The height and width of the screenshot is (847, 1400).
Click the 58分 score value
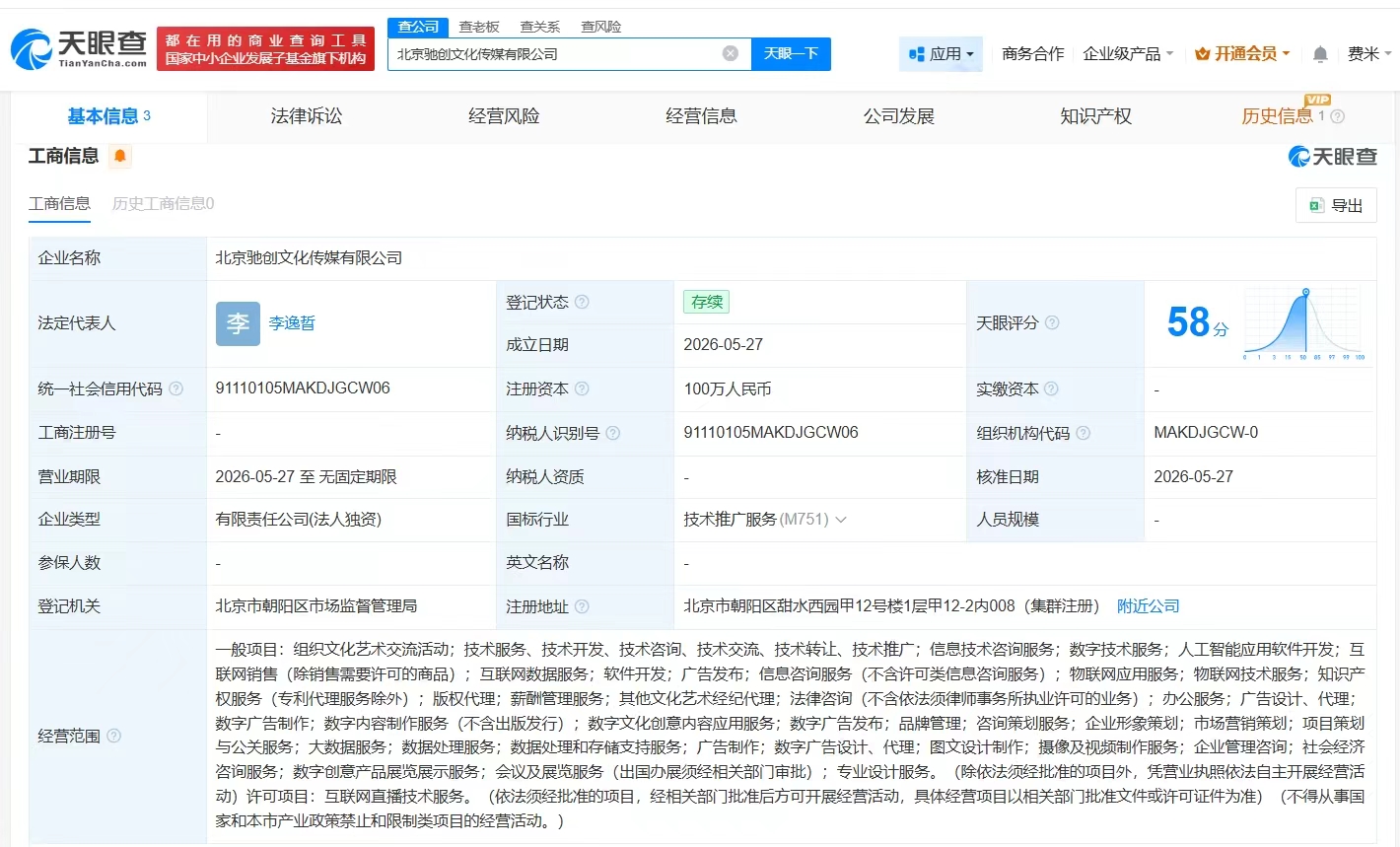(1197, 322)
